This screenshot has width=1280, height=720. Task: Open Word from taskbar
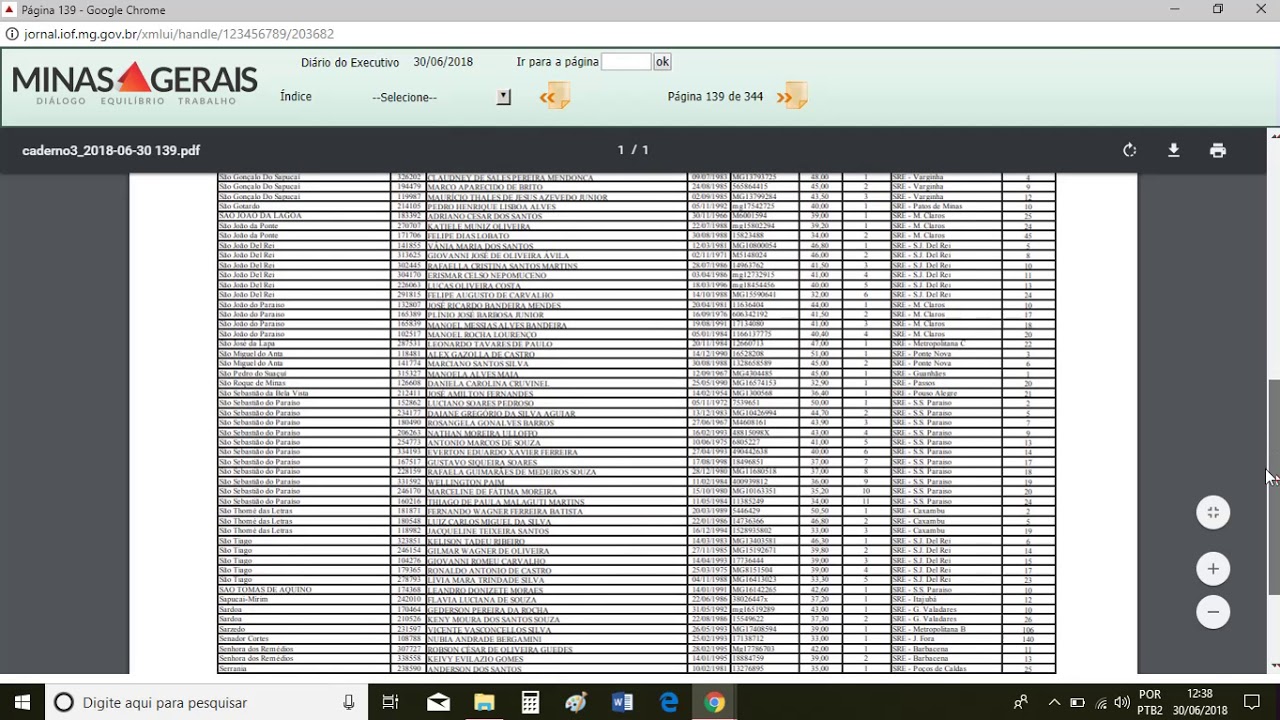click(622, 703)
